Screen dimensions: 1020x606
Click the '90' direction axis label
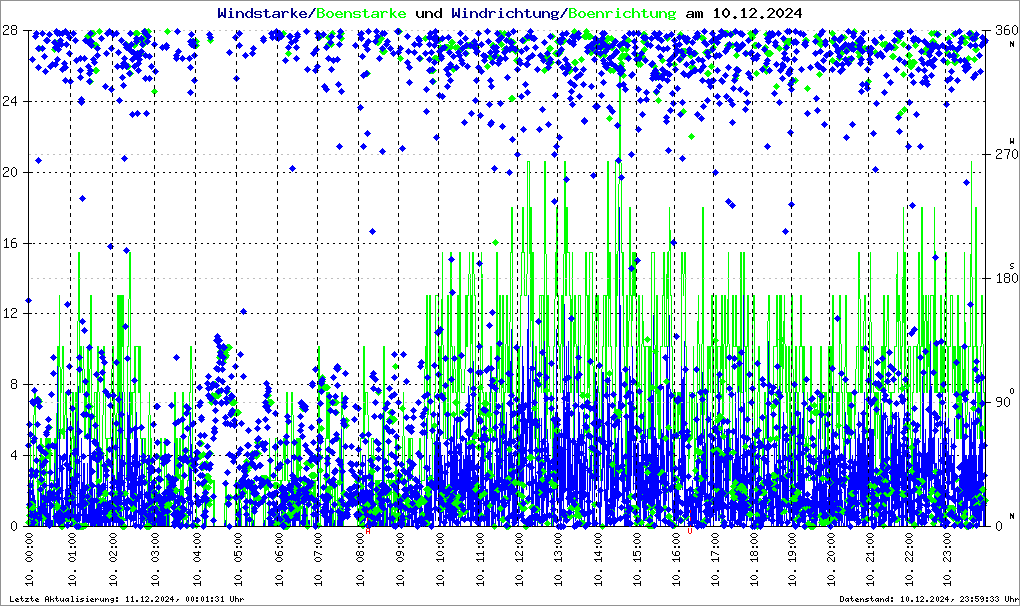(x=1003, y=402)
